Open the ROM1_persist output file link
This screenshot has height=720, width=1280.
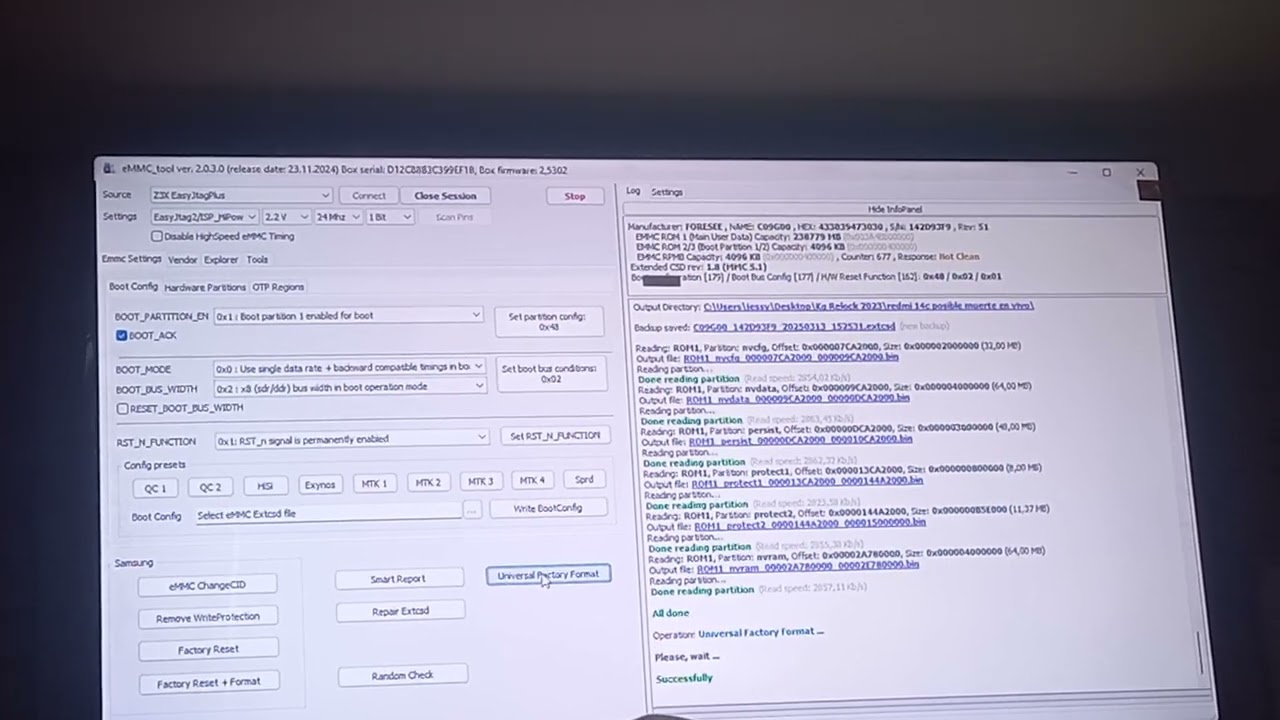coord(800,439)
